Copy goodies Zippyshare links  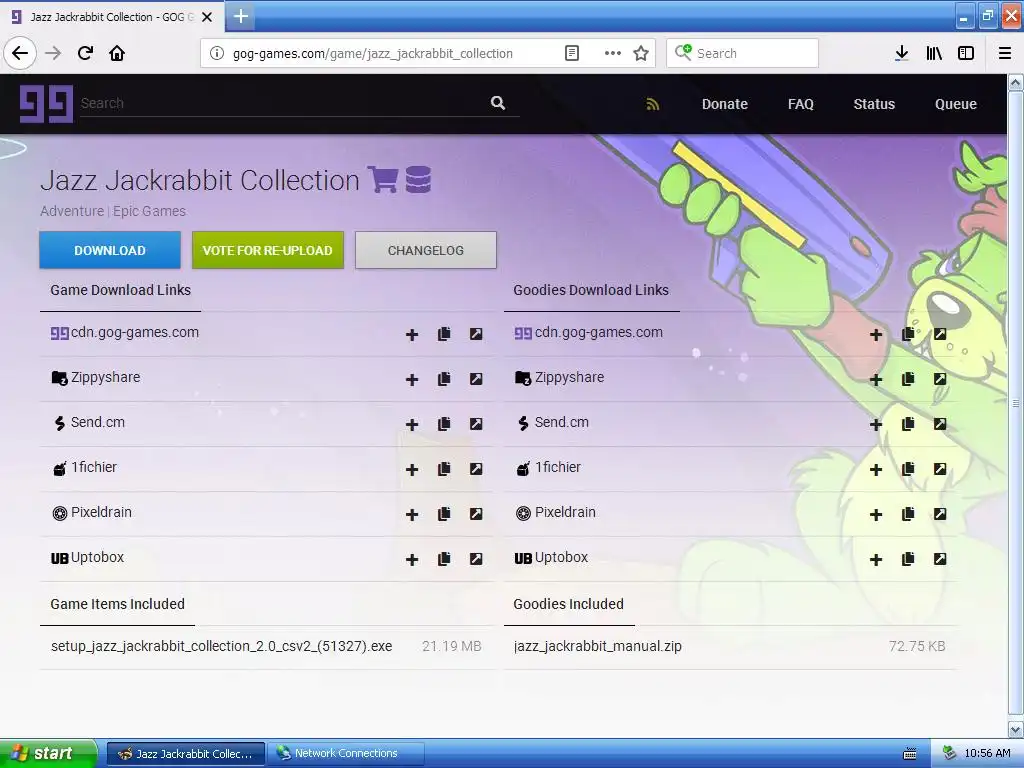point(908,379)
